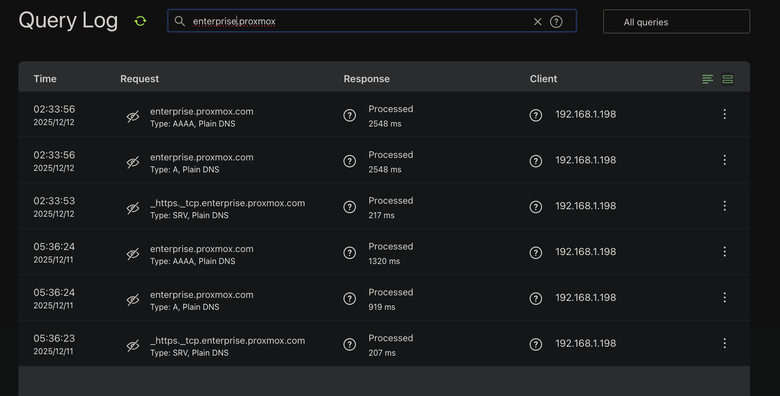780x396 pixels.
Task: Open three-dot menu for 05:36:23 SRV row
Action: point(724,343)
